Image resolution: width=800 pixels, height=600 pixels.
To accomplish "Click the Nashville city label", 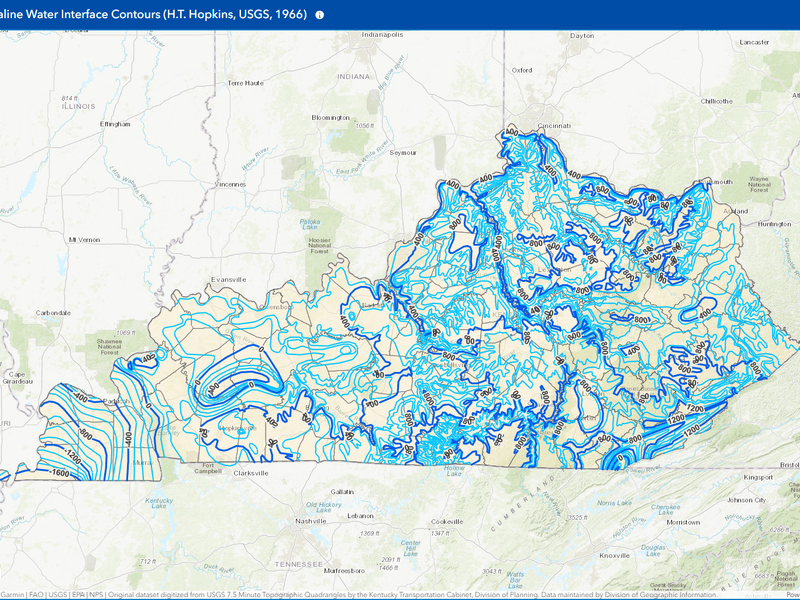I will tap(311, 521).
